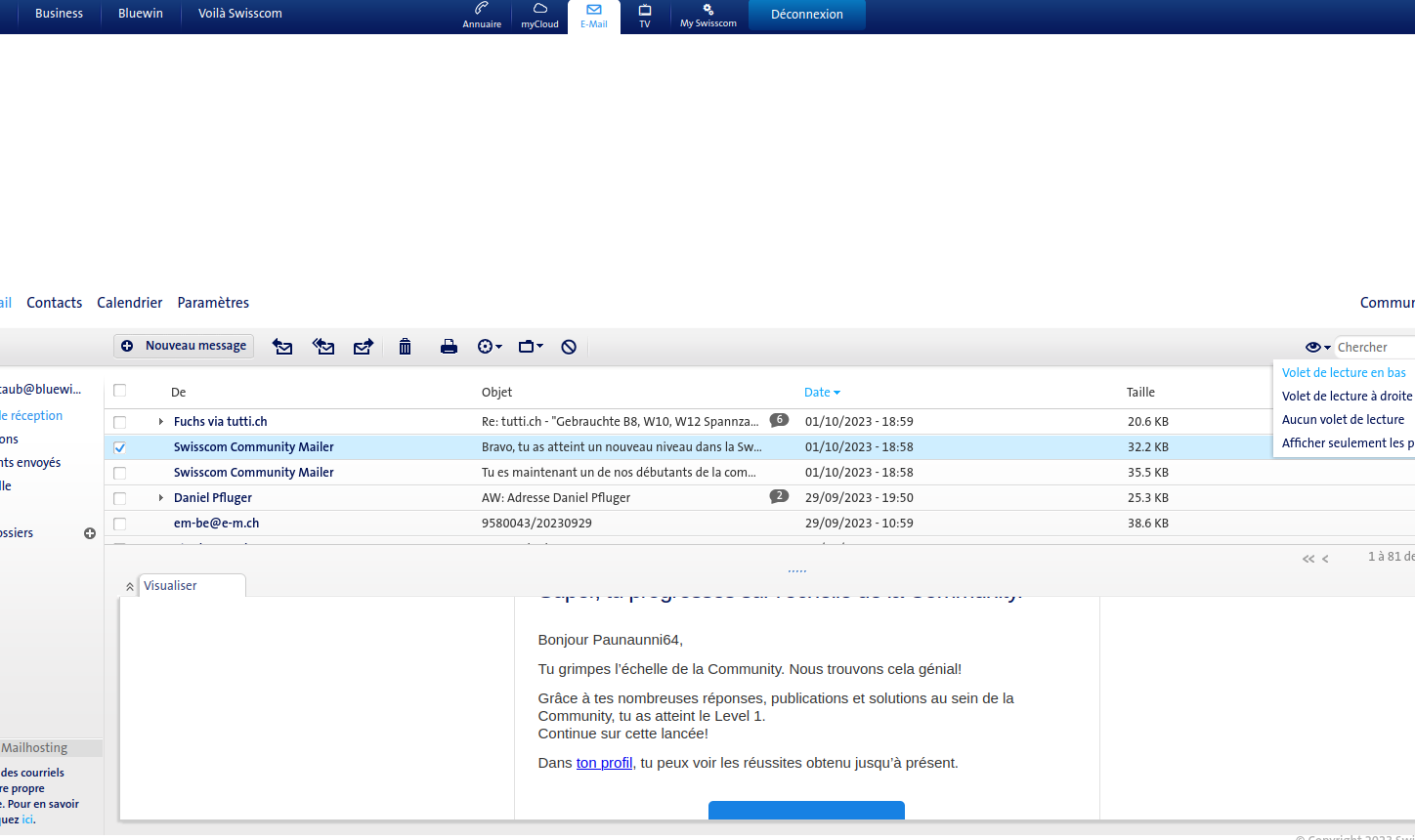
Task: Expand the Fuchs via tutti.ch thread
Action: (x=161, y=422)
